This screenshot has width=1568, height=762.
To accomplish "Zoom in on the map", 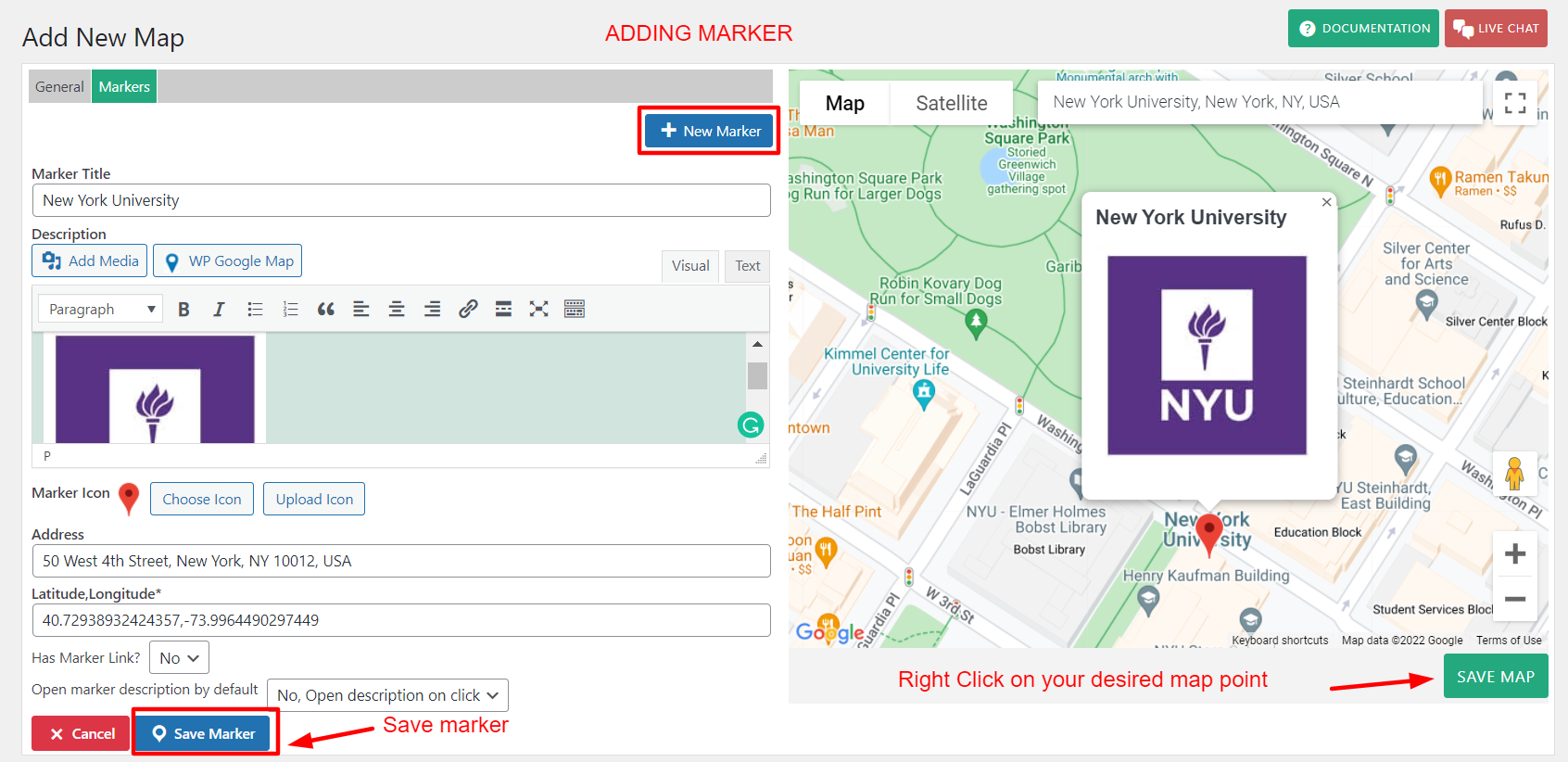I will (1515, 554).
